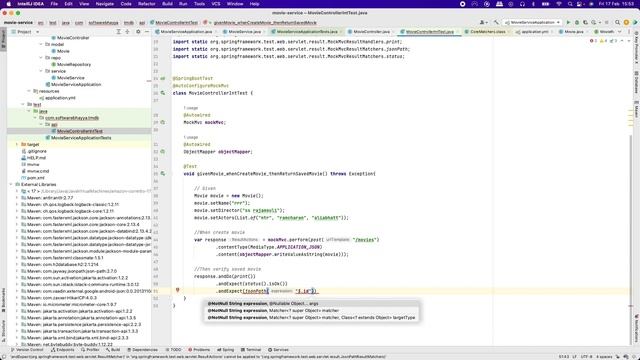Image resolution: width=640 pixels, height=360 pixels.
Task: Click next highlighted error down arrow
Action: (x=629, y=41)
